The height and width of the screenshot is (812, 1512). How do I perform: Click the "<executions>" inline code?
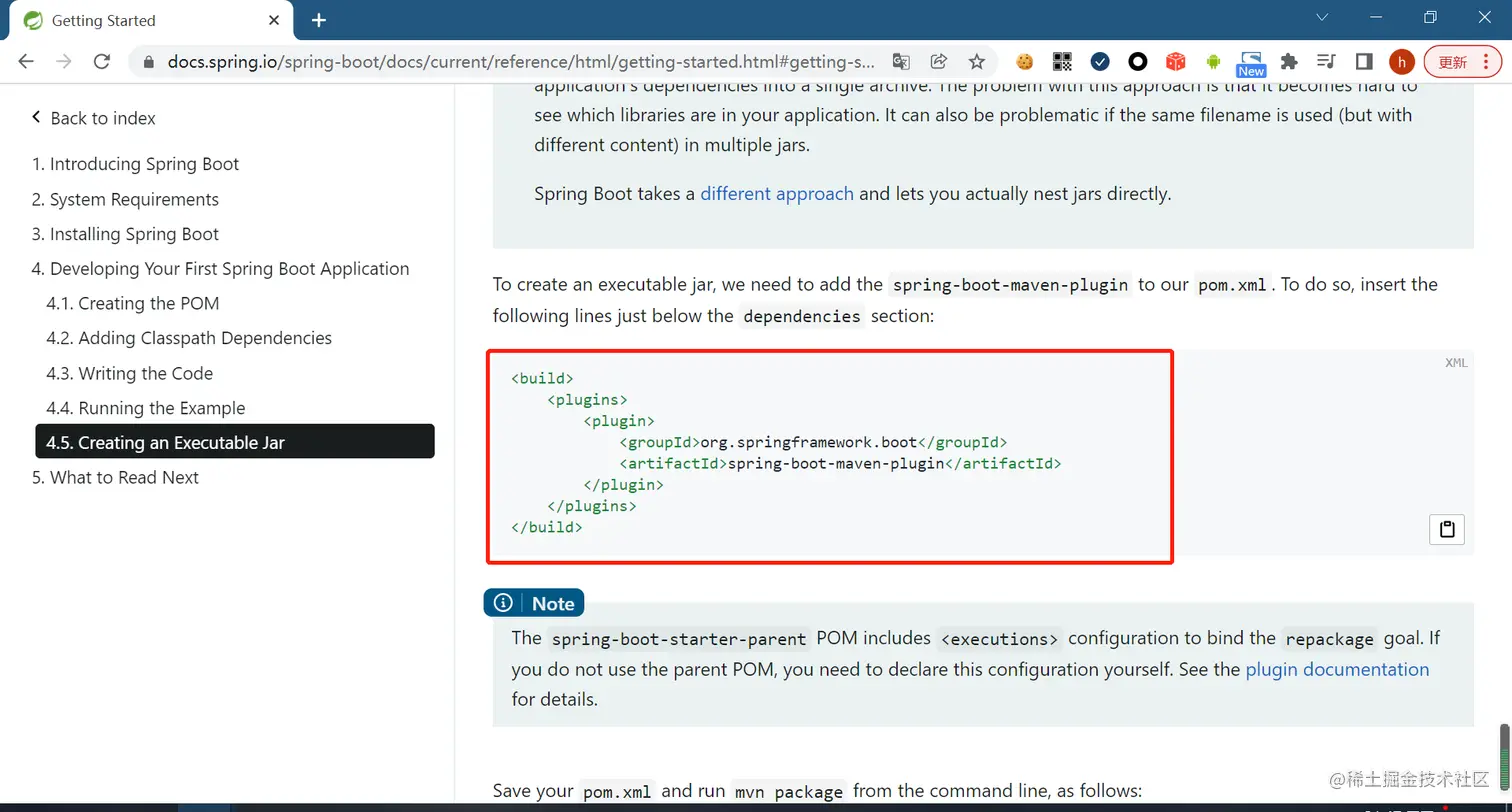coord(999,639)
